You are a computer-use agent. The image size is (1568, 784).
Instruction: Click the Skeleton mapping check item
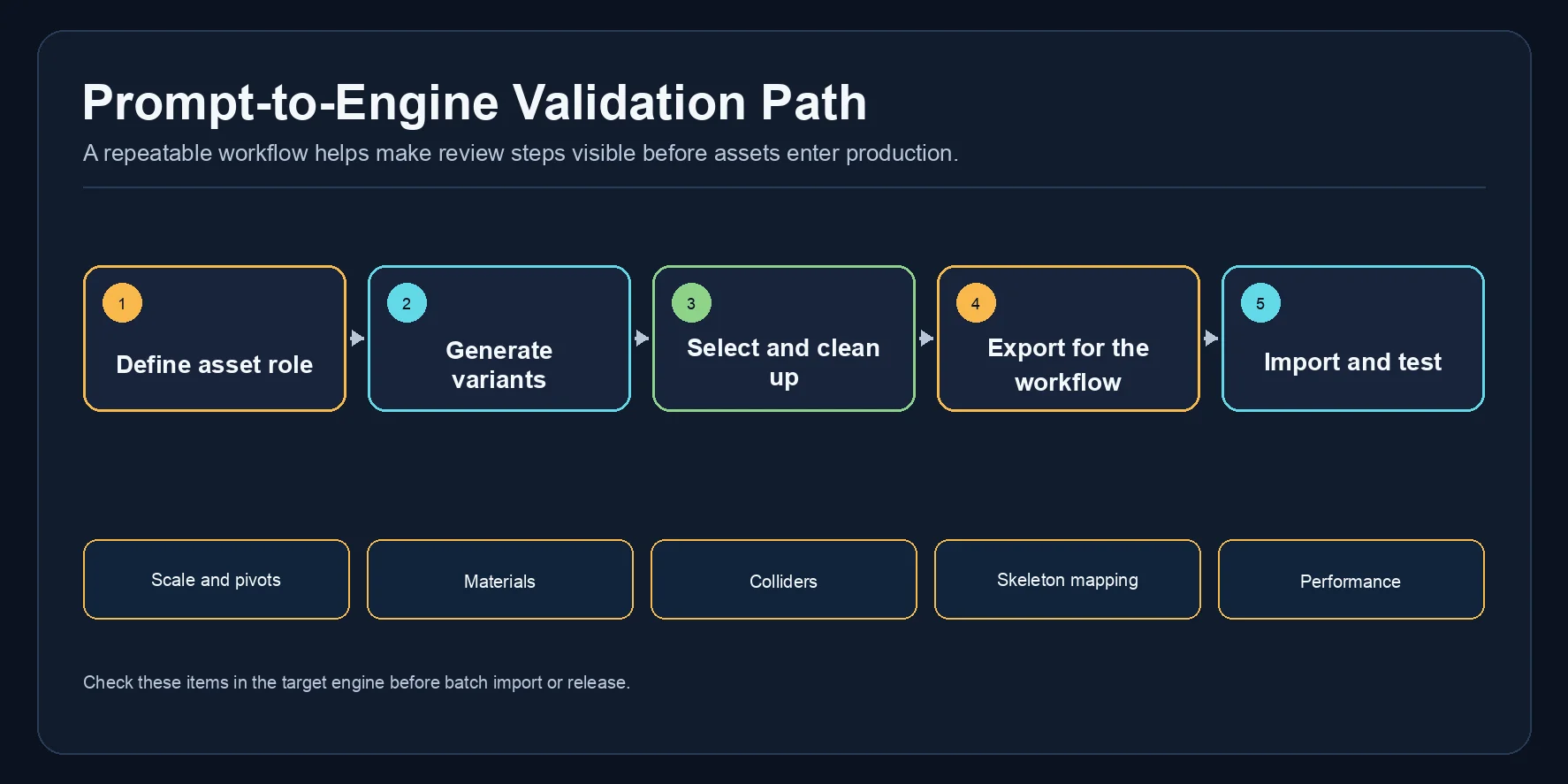click(x=1068, y=580)
